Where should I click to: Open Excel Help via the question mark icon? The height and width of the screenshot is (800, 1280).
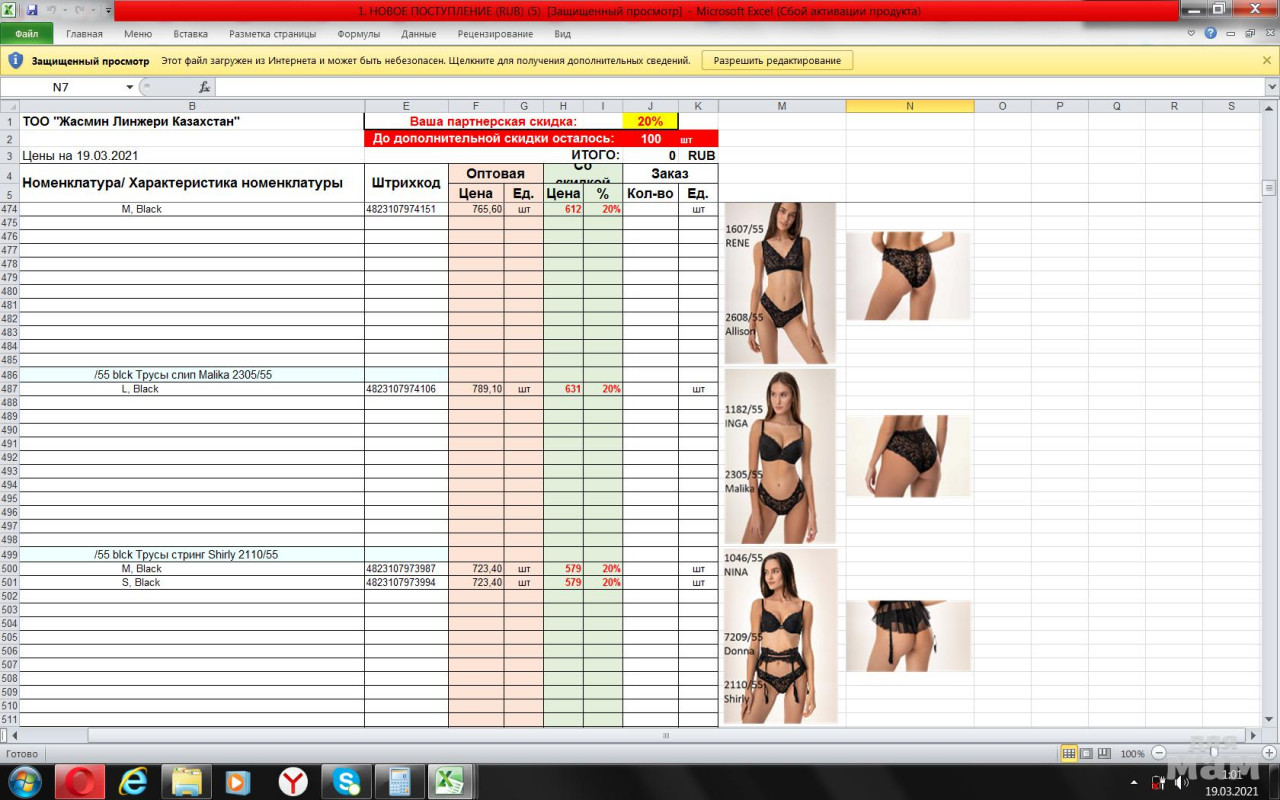[x=1211, y=33]
